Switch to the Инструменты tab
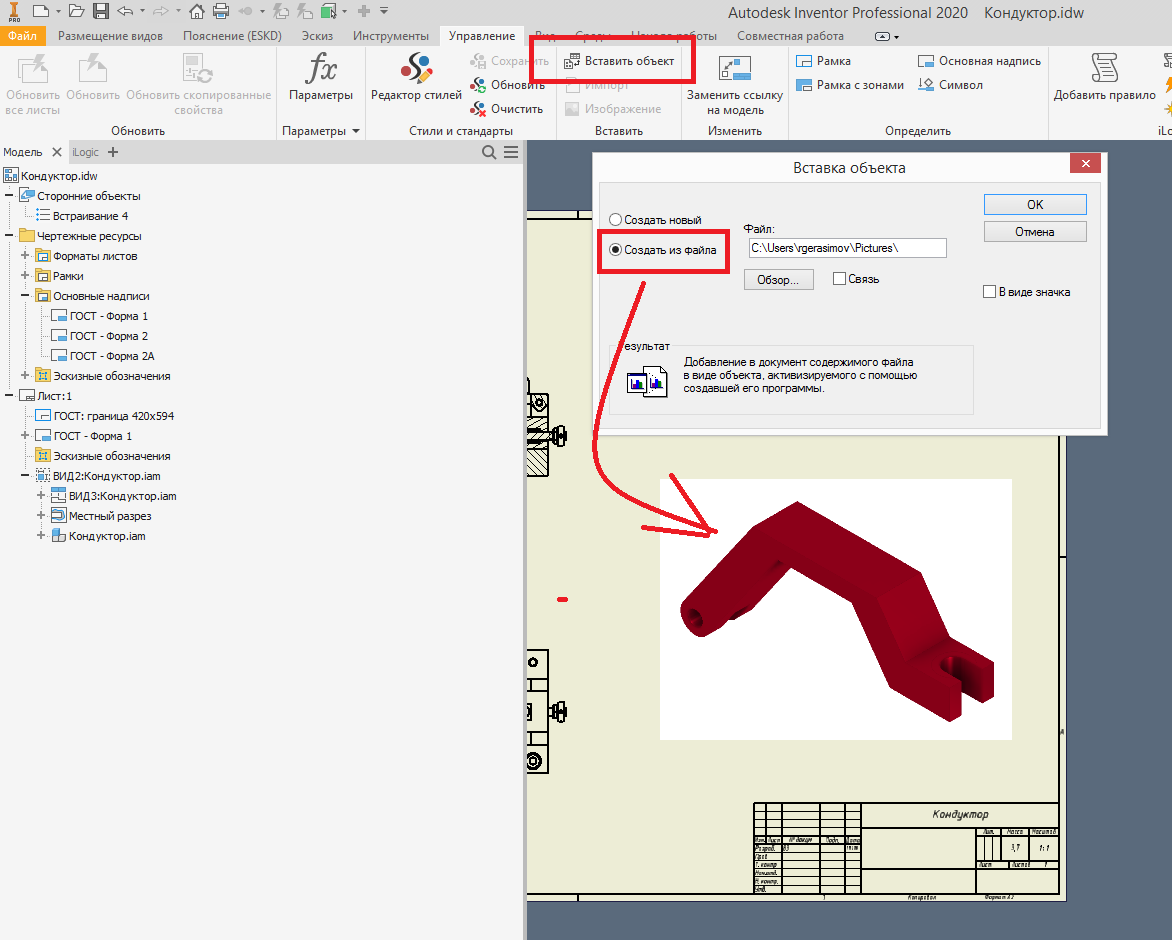The height and width of the screenshot is (940, 1172). pos(391,36)
